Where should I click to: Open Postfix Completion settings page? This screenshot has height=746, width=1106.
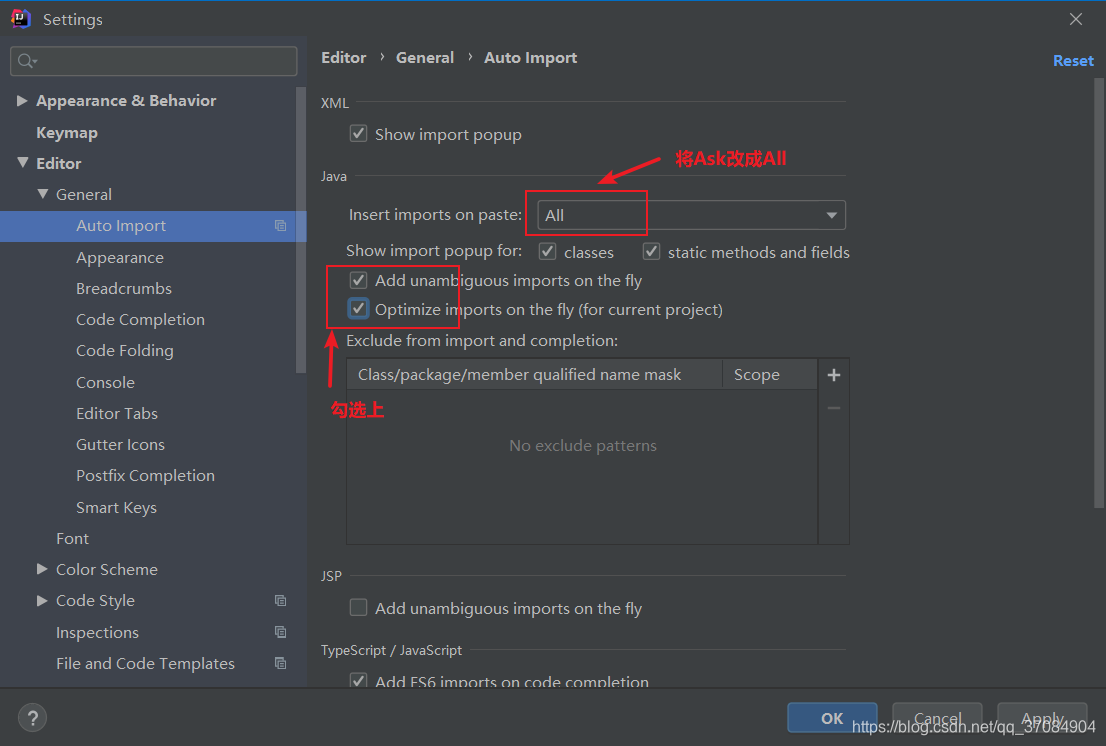point(145,475)
